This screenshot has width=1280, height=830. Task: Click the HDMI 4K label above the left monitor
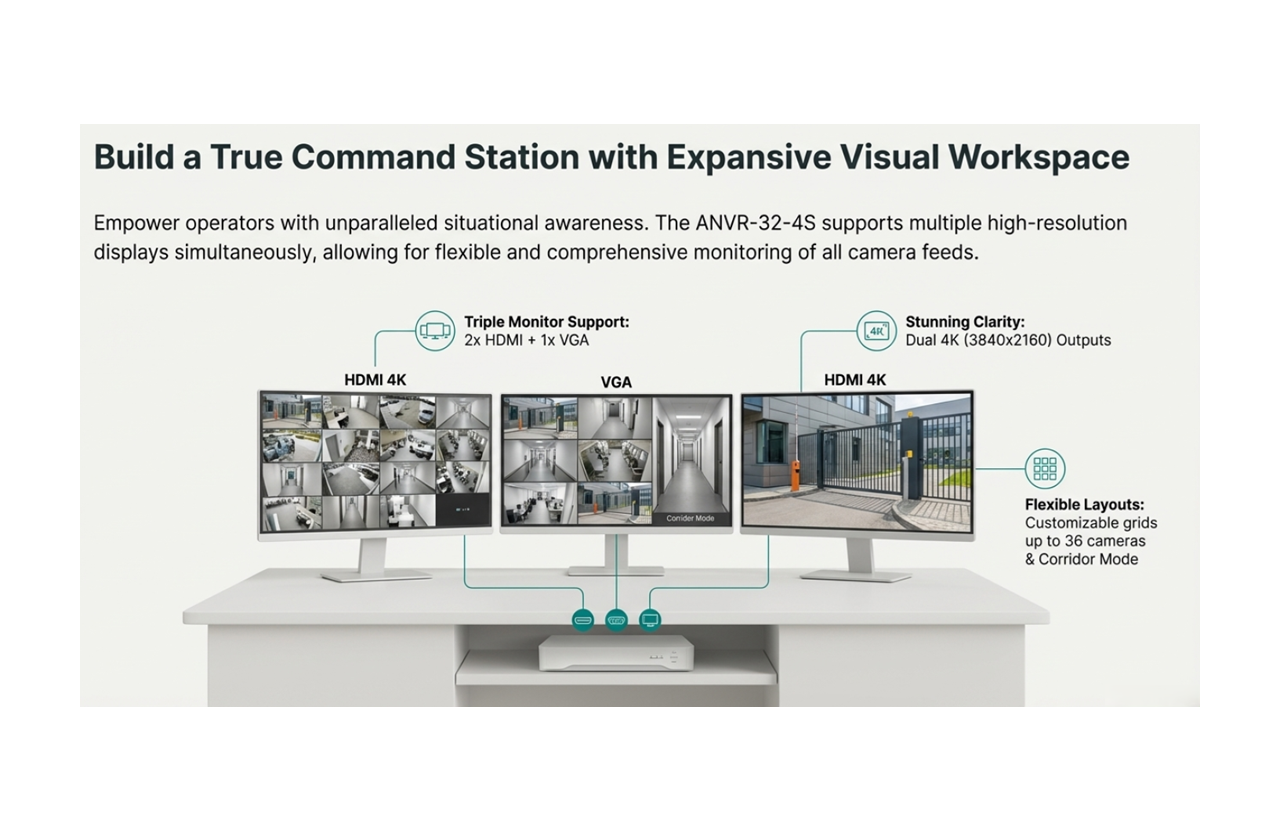click(375, 380)
